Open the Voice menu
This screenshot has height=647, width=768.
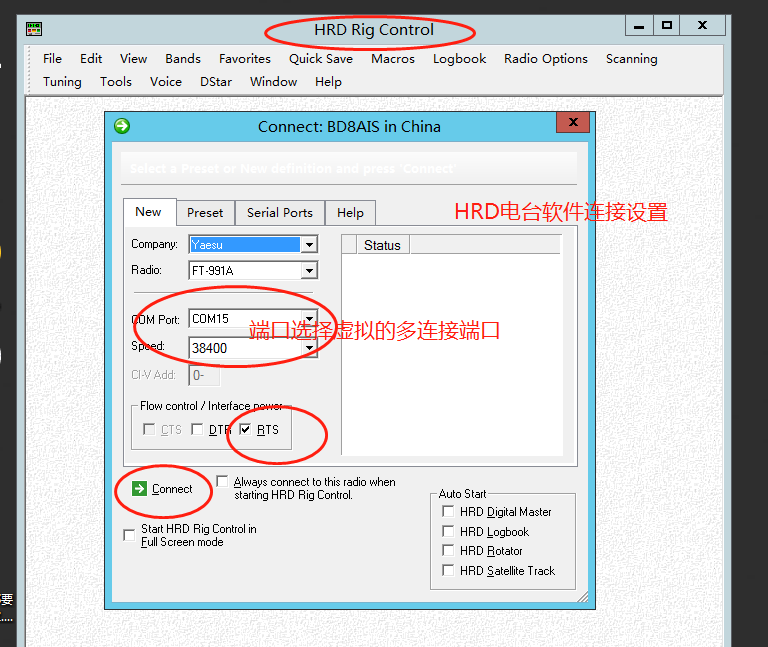coord(166,82)
